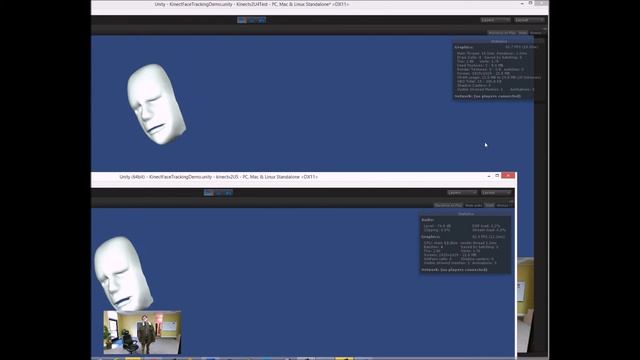The image size is (640, 360).
Task: Toggle Maximize on Play in front window
Action: pyautogui.click(x=448, y=205)
